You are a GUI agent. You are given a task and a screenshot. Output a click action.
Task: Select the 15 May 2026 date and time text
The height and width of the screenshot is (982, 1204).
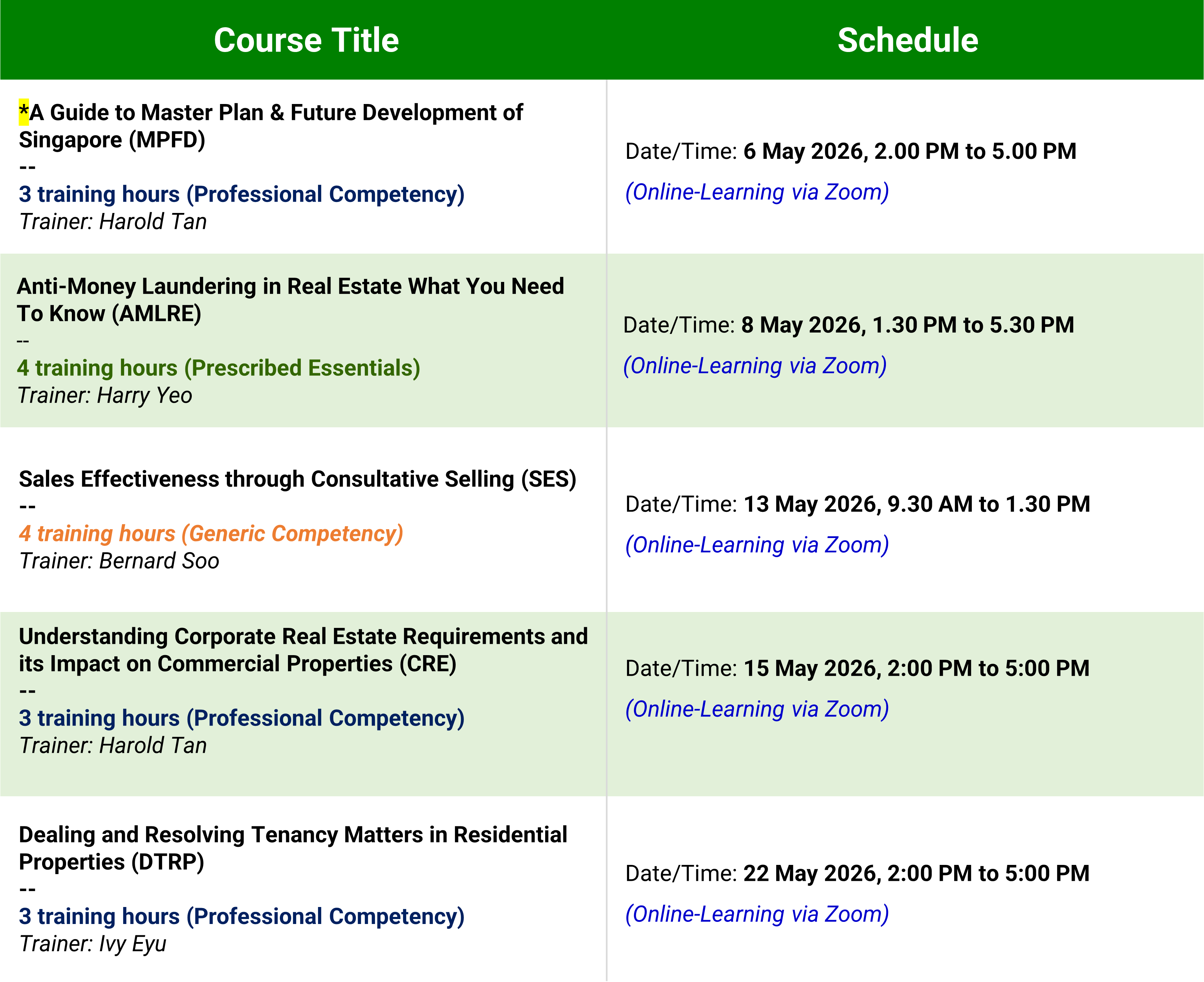click(x=916, y=668)
